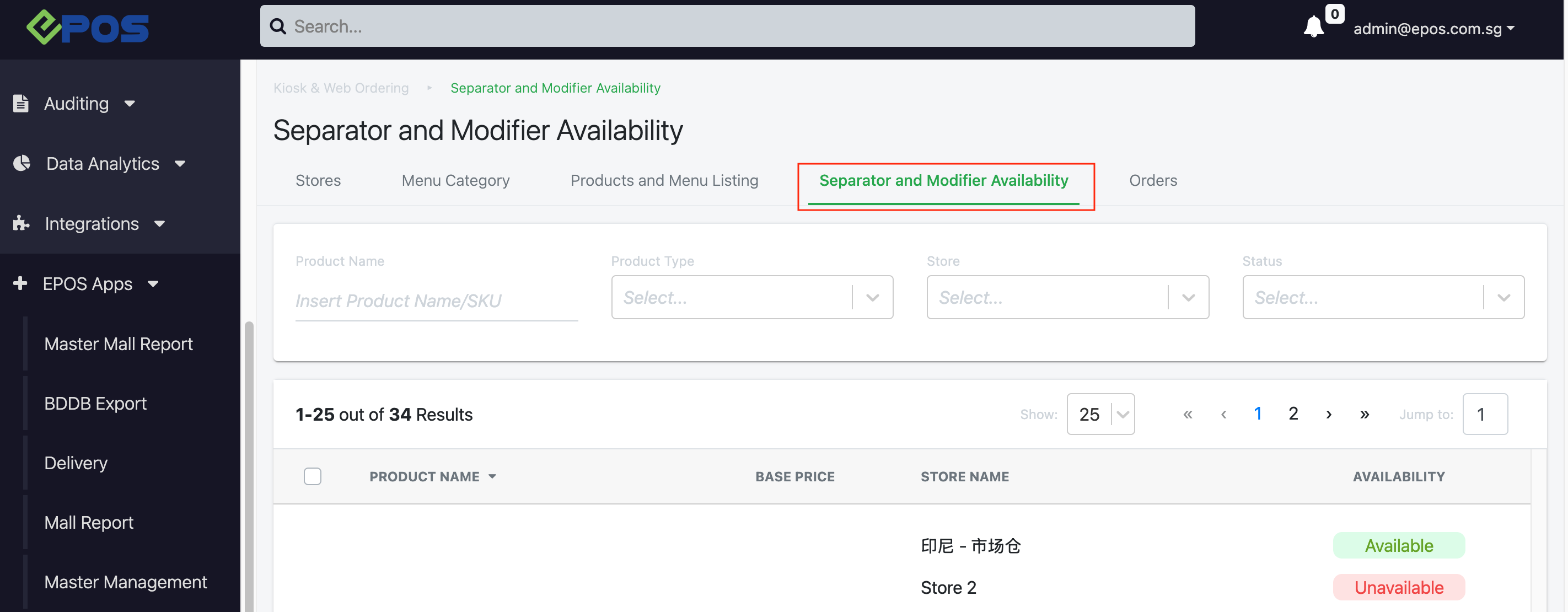
Task: Open the Status filter dropdown
Action: pos(1382,297)
